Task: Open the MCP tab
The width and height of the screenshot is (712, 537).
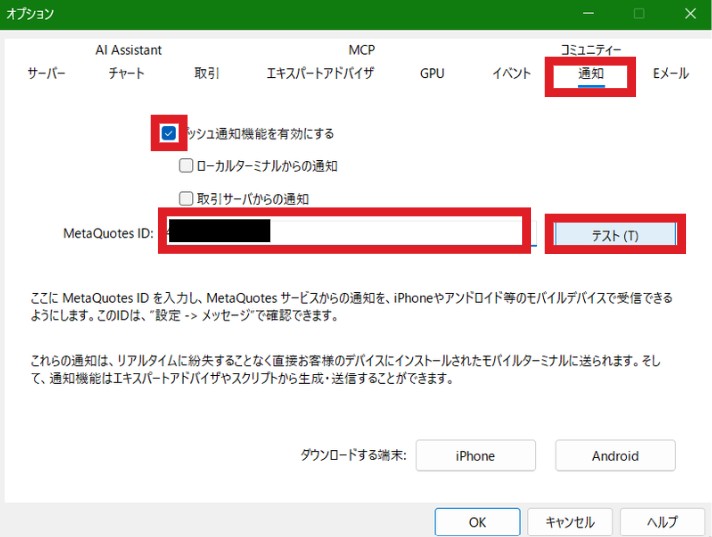Action: coord(361,50)
